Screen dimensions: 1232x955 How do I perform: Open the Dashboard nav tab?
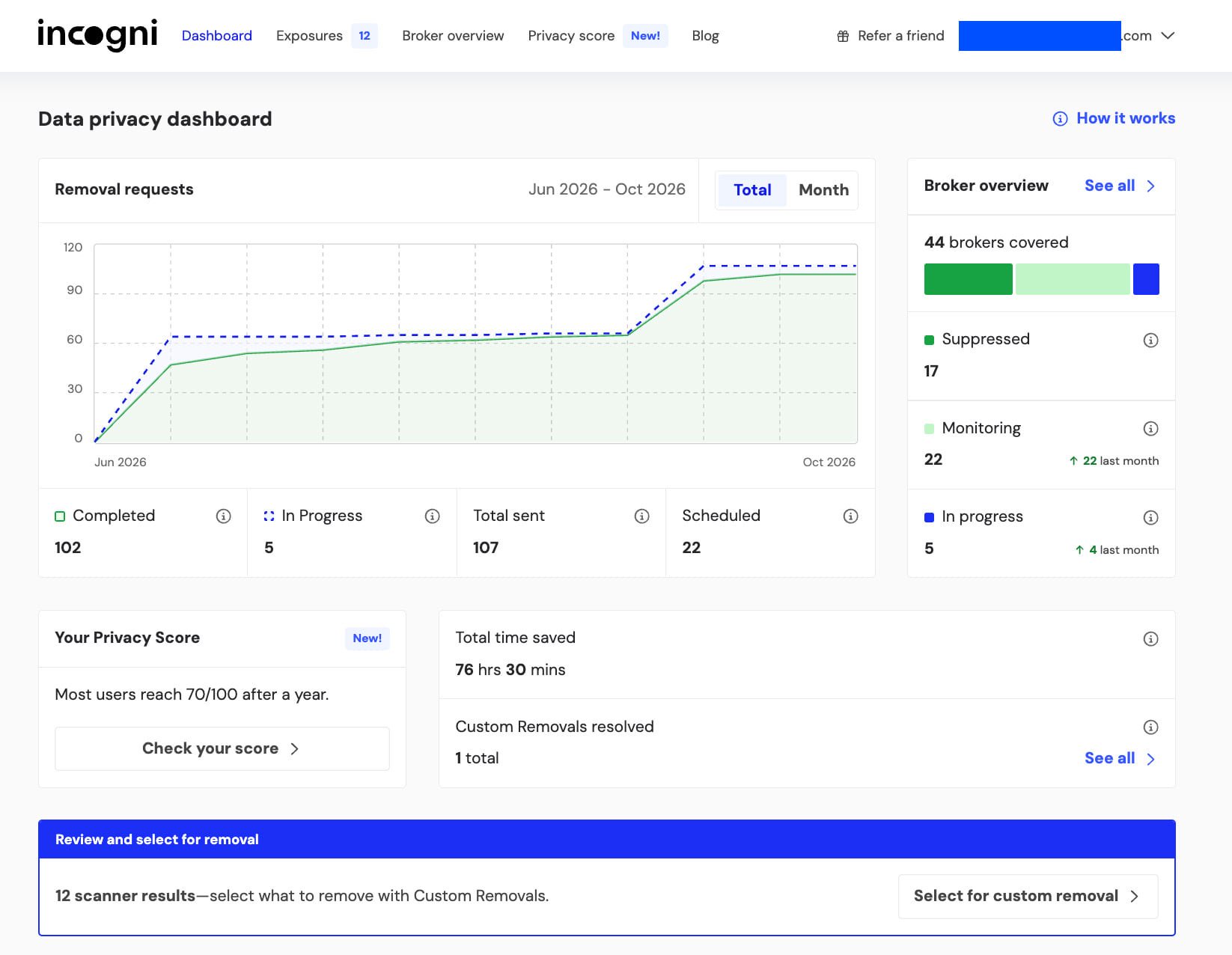click(217, 36)
